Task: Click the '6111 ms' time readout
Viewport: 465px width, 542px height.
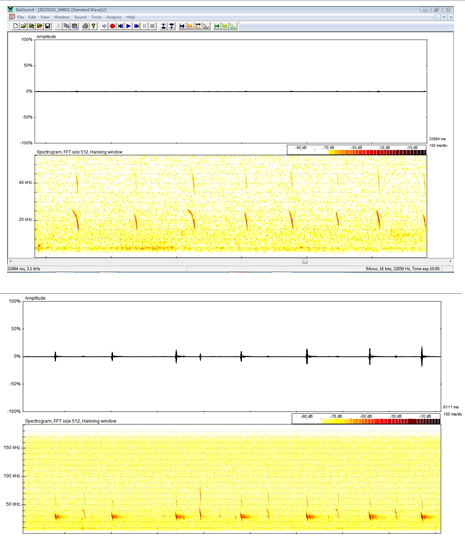Action: tap(451, 407)
